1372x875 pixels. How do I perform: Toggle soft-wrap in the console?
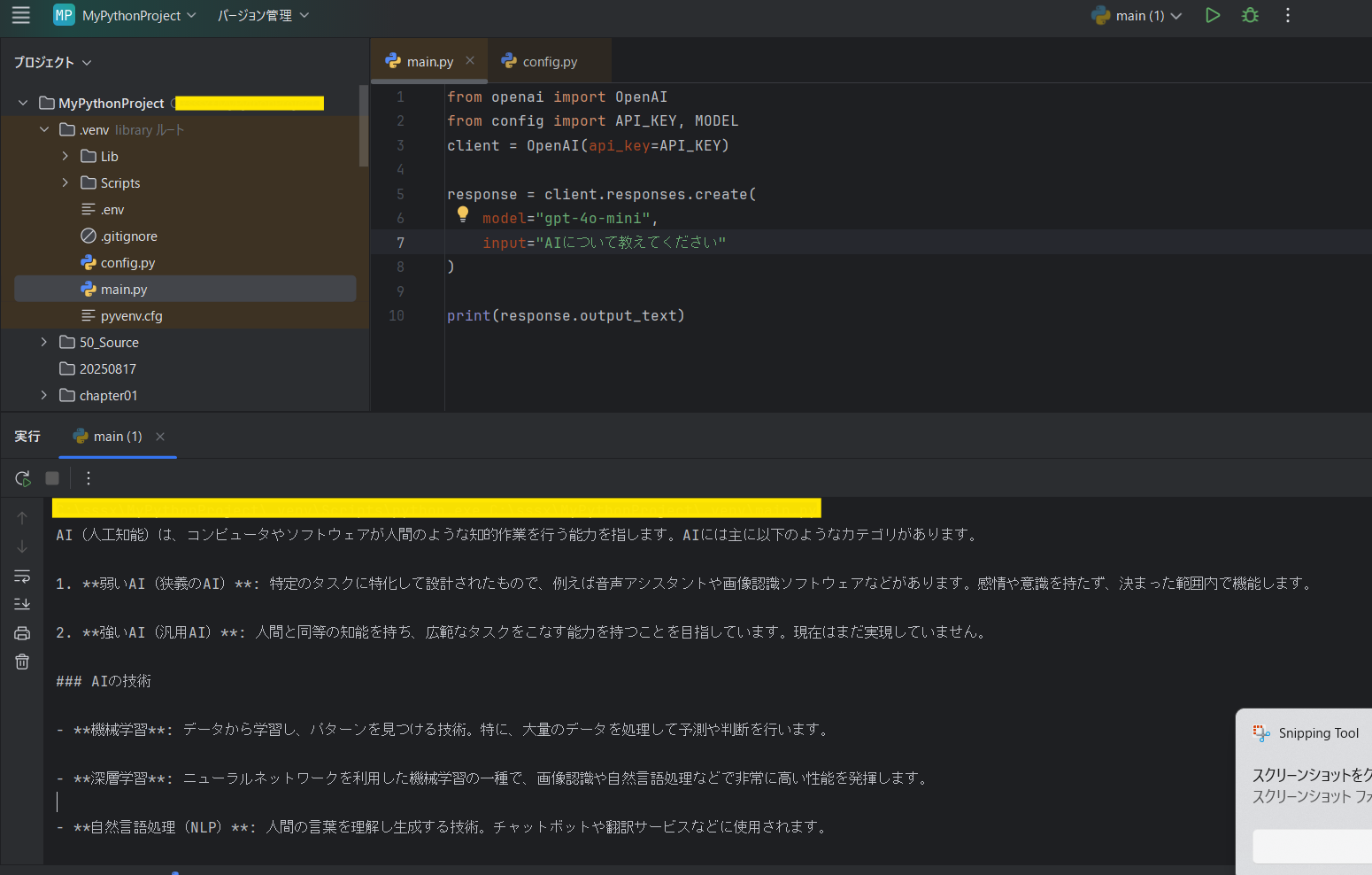pos(22,577)
